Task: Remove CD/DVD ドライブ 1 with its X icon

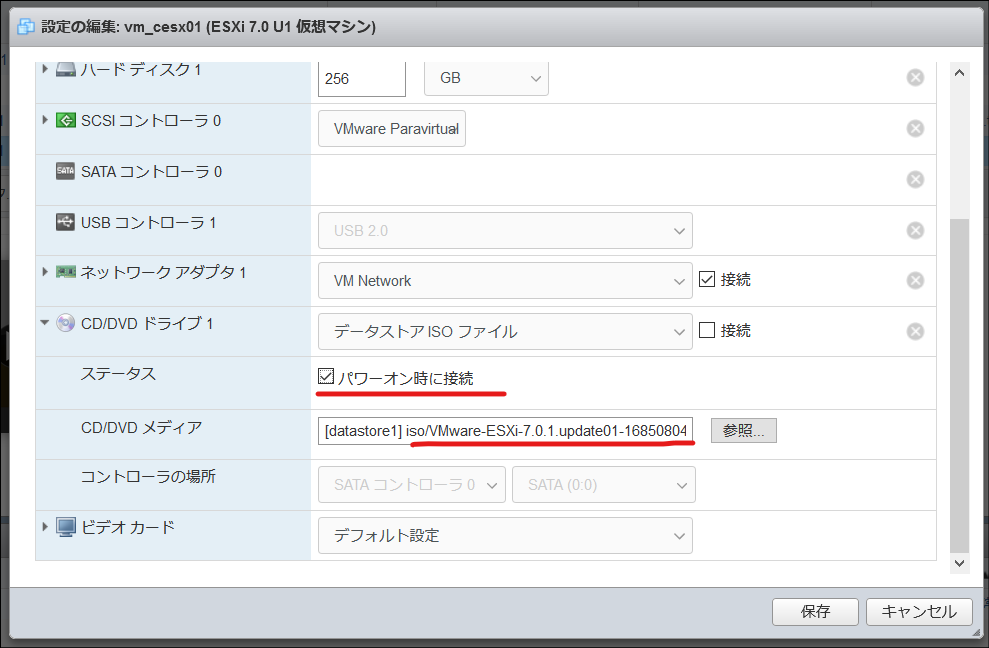Action: point(915,331)
